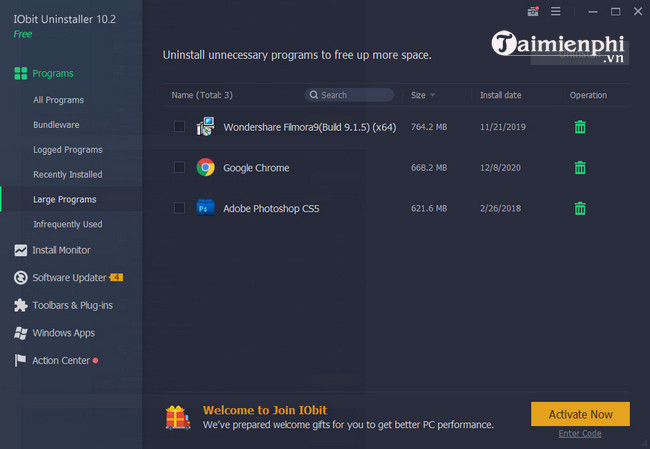Click the Google Chrome logo icon
This screenshot has width=650, height=449.
point(205,167)
